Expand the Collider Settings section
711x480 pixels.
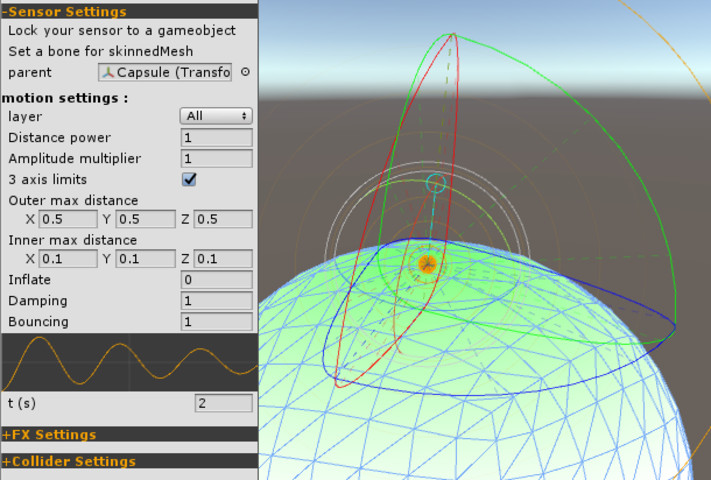pyautogui.click(x=130, y=461)
